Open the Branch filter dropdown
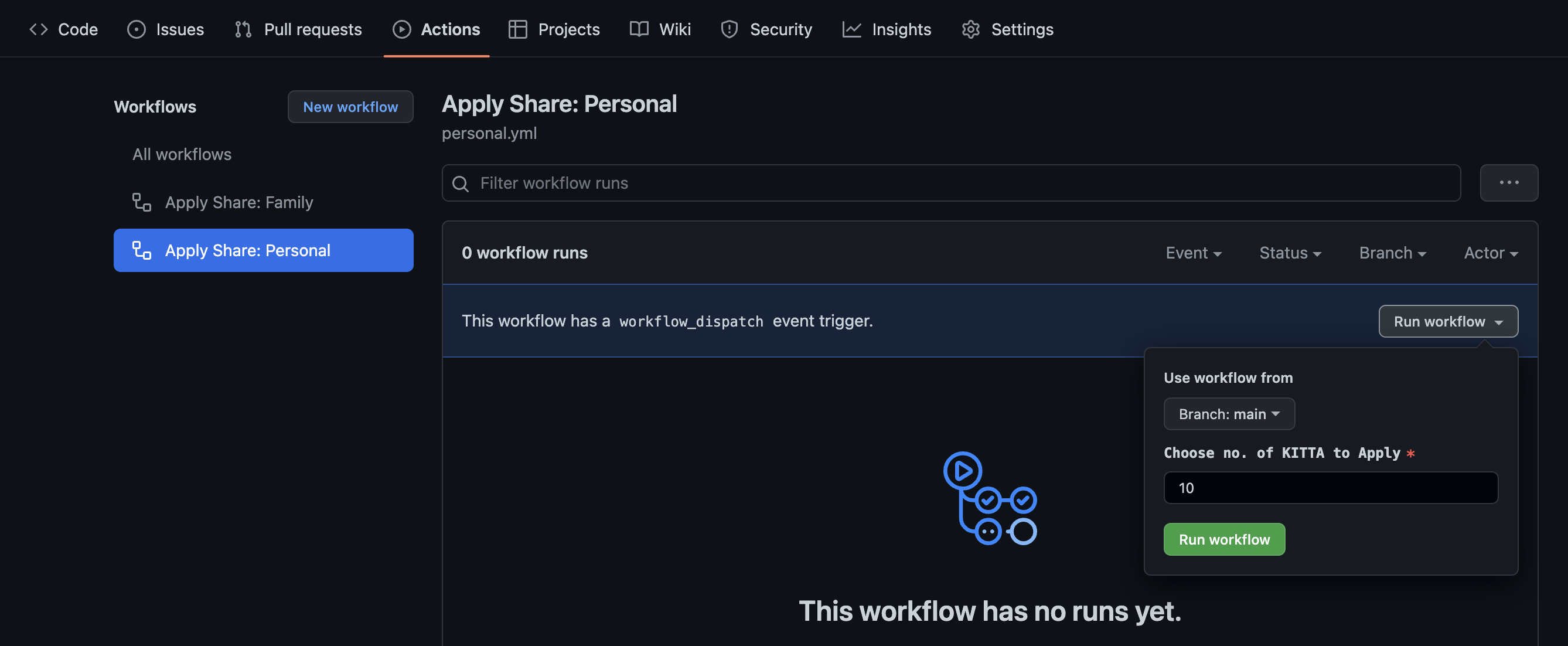Screen dimensions: 1568x646 (x=1392, y=252)
